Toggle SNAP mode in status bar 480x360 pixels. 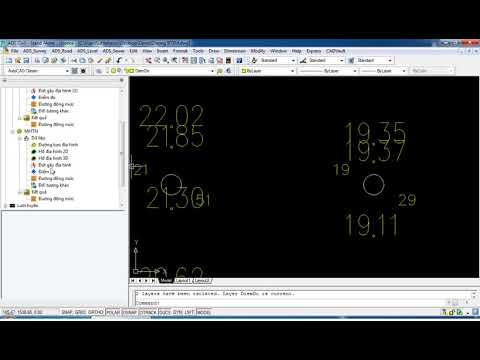[67, 312]
